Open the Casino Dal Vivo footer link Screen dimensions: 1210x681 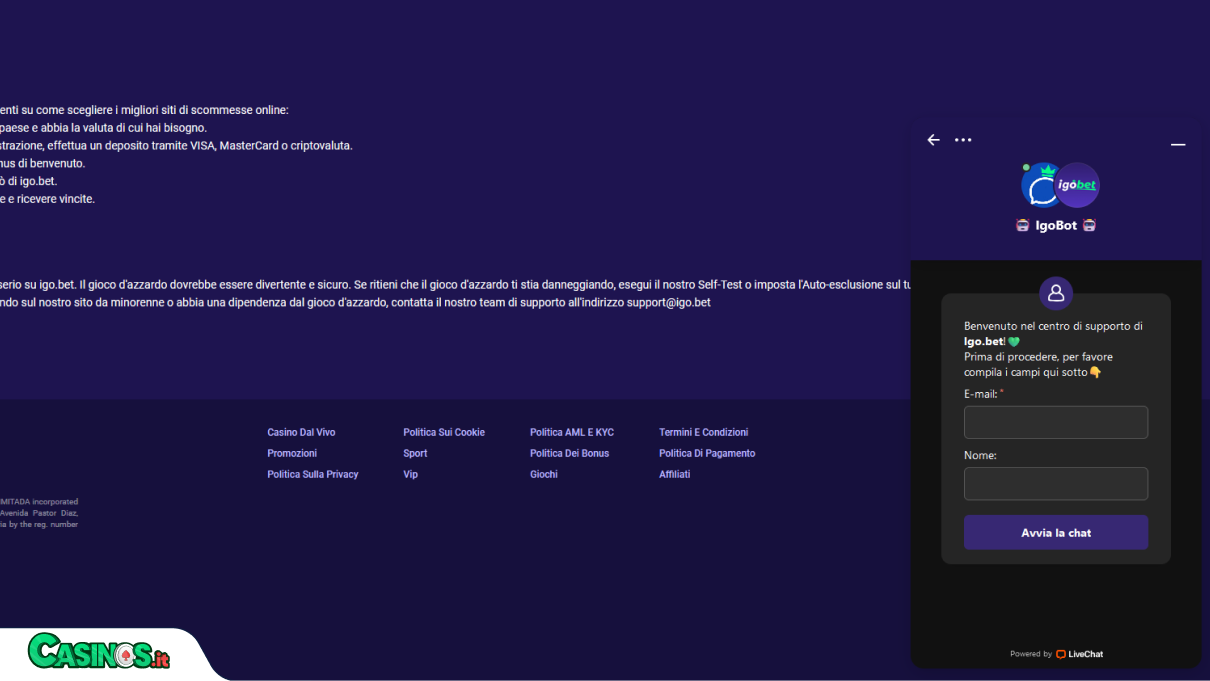[301, 432]
